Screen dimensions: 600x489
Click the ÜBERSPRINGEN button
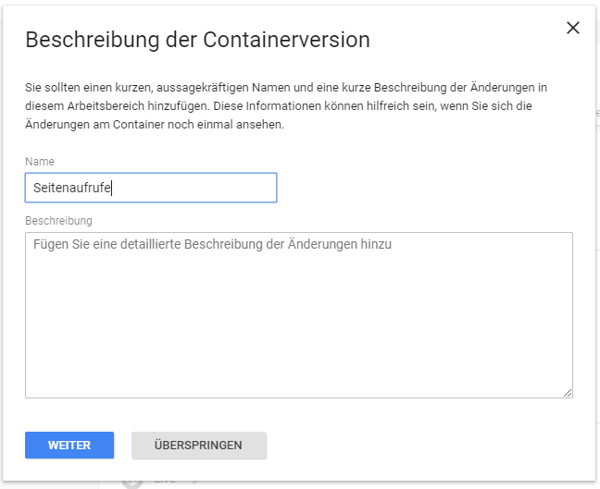coord(199,445)
